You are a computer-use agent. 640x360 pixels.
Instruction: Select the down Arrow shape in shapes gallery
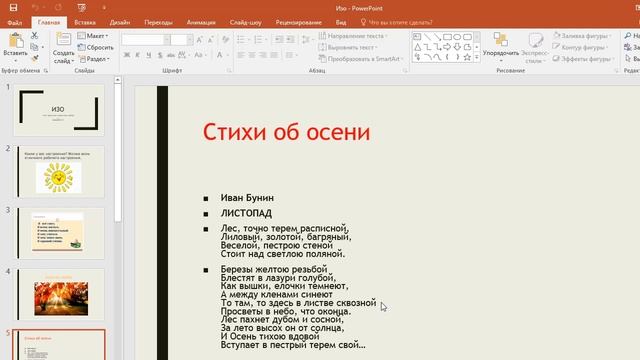coord(457,47)
